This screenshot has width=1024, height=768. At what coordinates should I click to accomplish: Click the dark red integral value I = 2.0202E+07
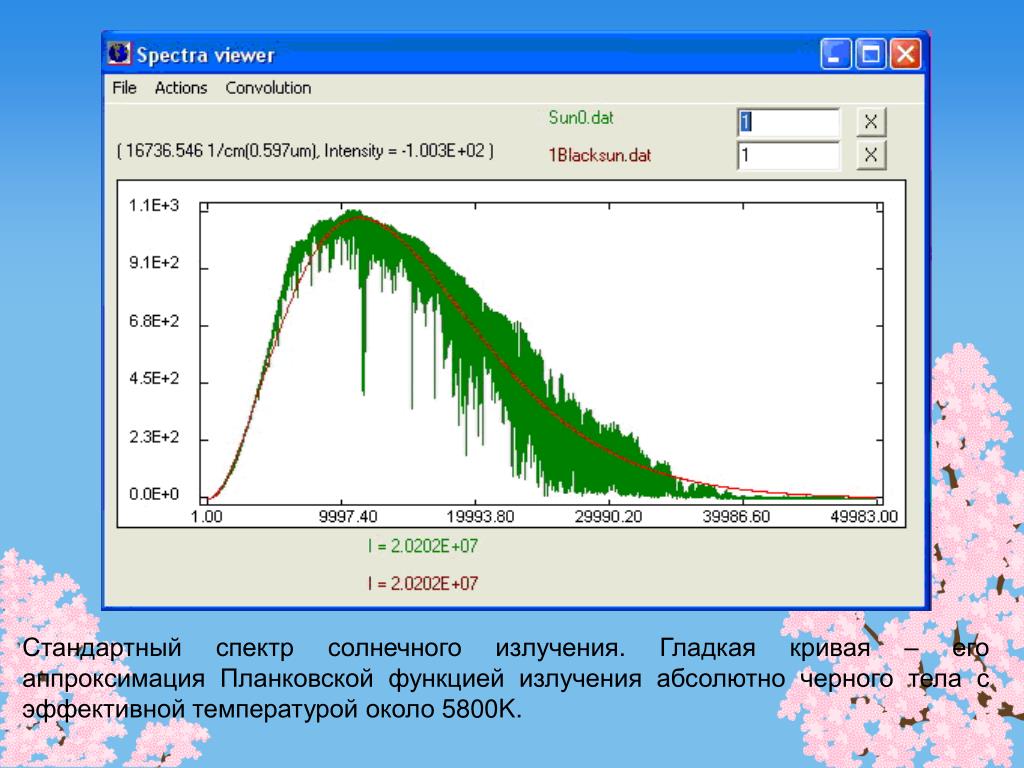point(423,583)
